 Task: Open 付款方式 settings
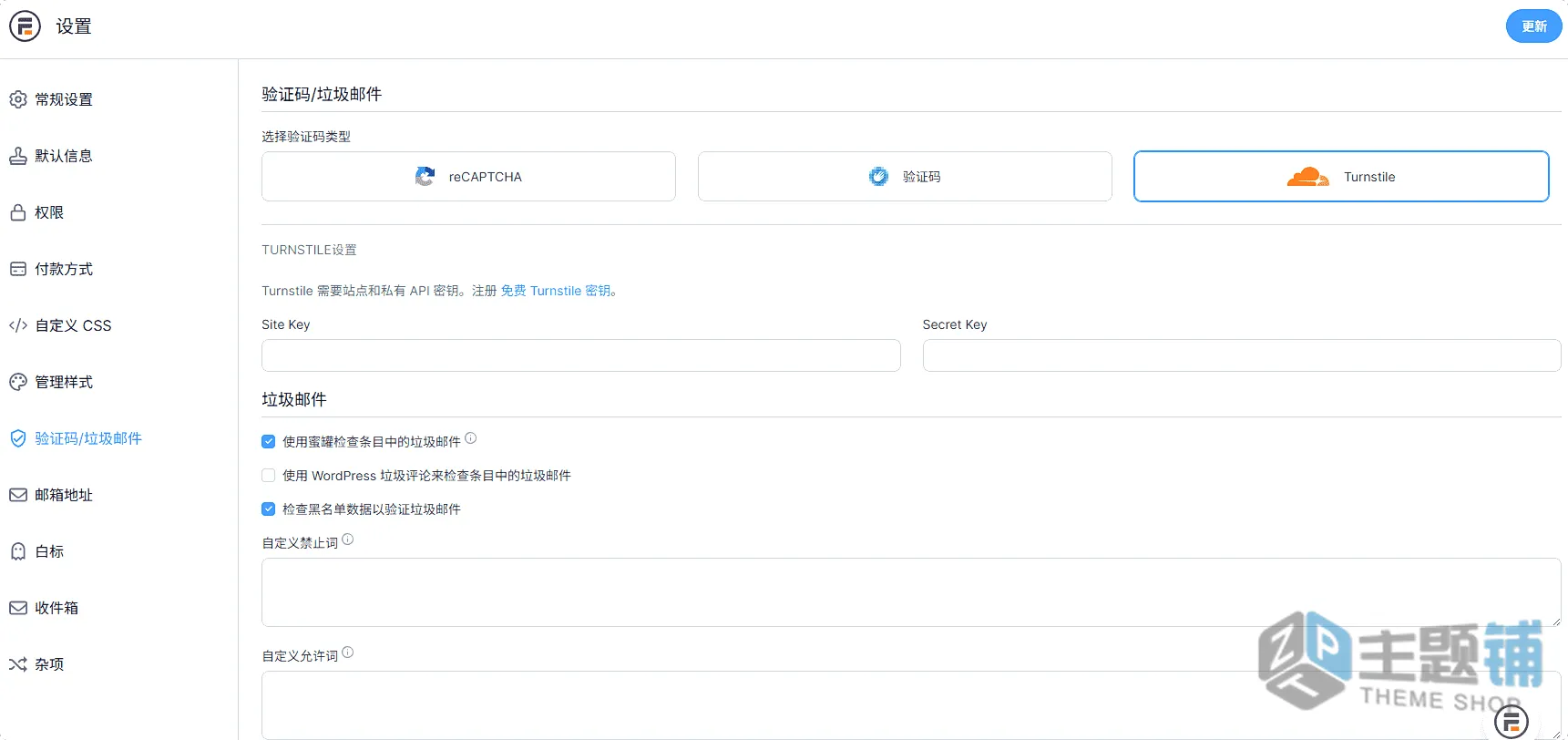[64, 269]
